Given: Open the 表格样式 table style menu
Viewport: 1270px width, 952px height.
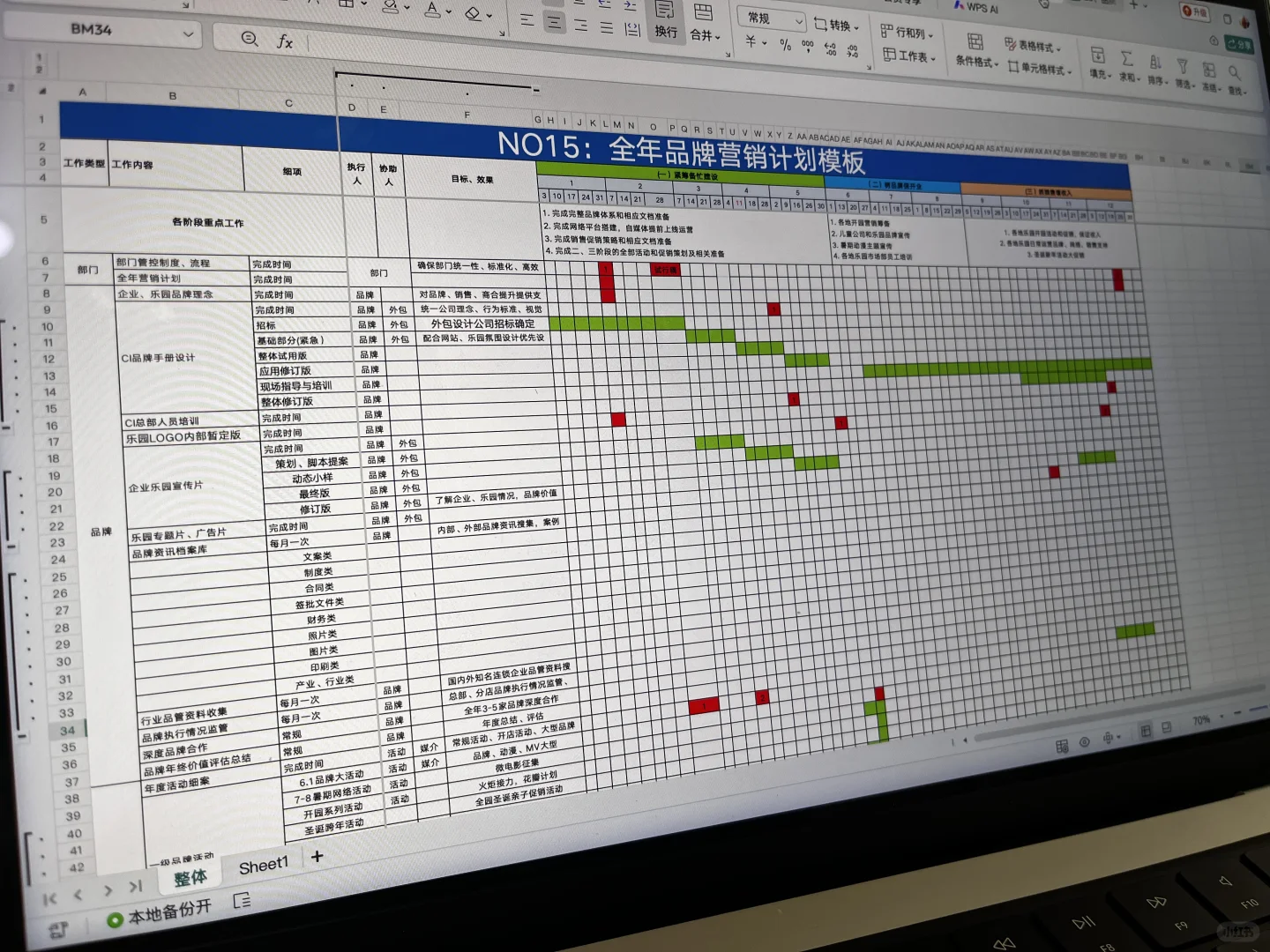Looking at the screenshot, I should tap(1033, 45).
